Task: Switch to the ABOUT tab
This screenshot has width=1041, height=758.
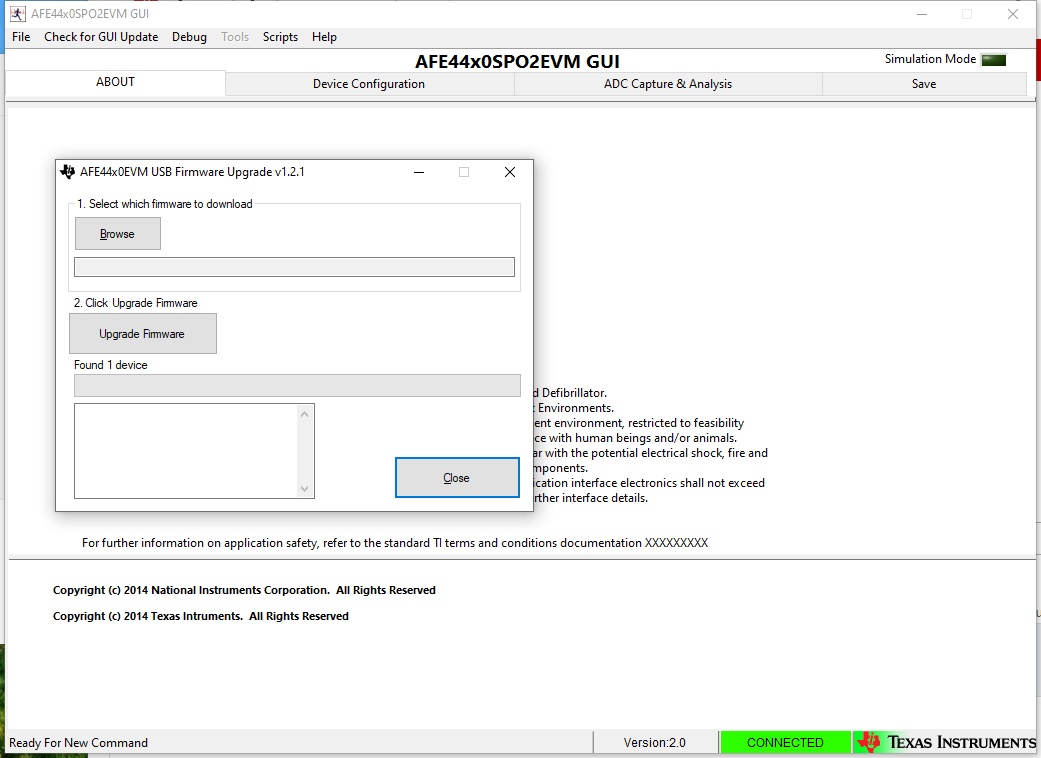Action: point(116,82)
